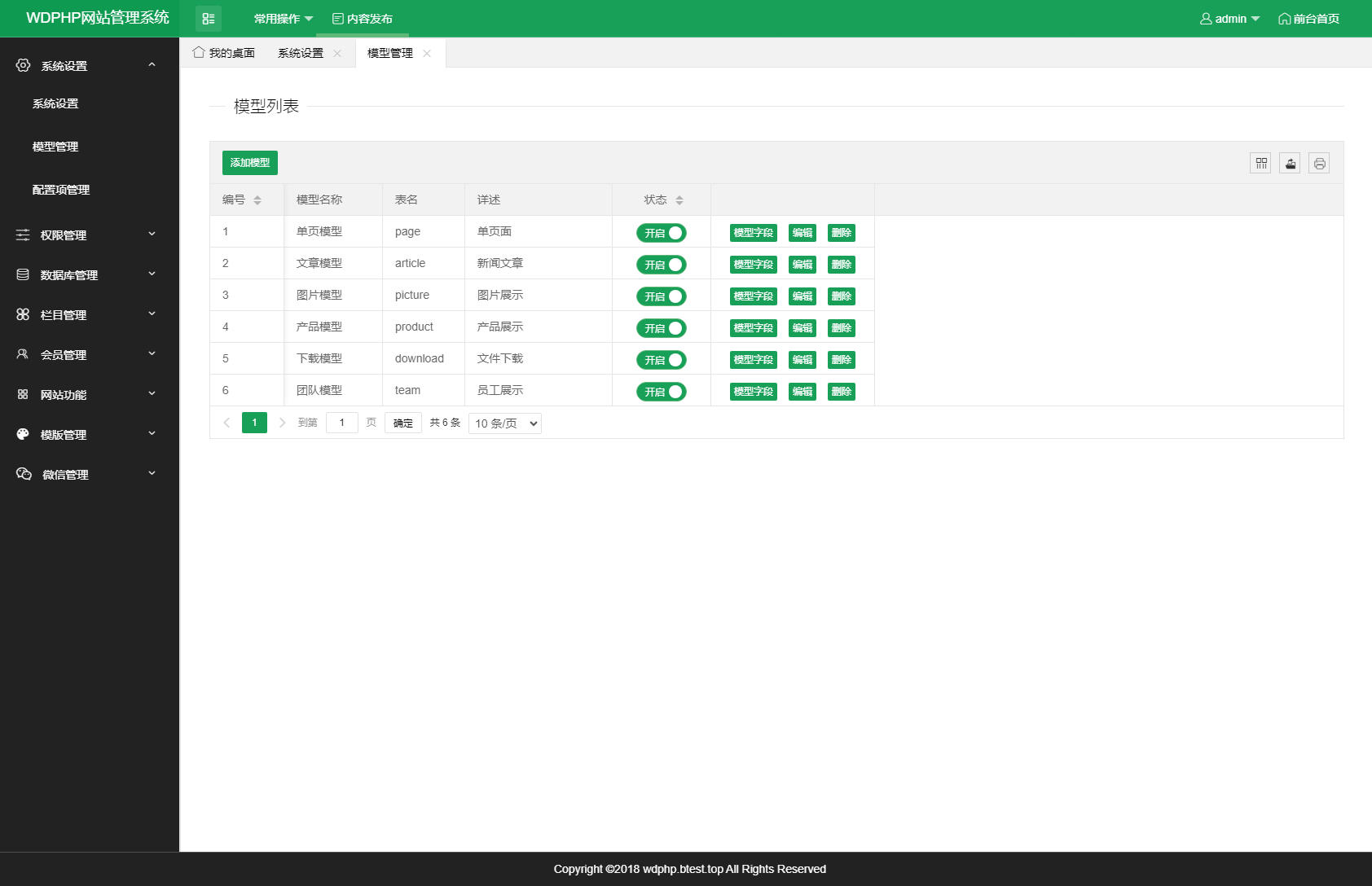Viewport: 1372px width, 886px height.
Task: Click the column management four-circle icon
Action: point(23,314)
